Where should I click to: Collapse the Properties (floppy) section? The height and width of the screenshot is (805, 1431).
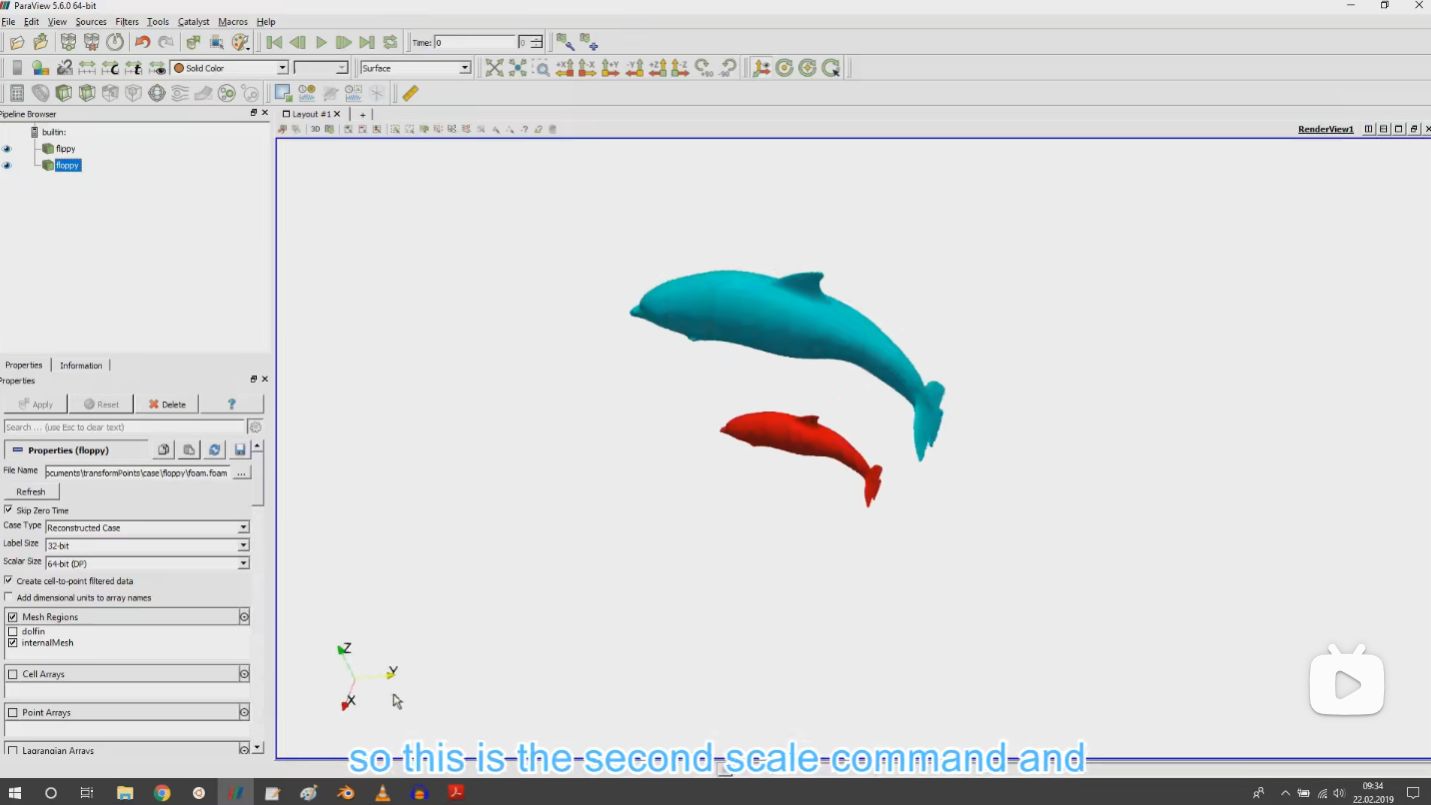pyautogui.click(x=17, y=450)
